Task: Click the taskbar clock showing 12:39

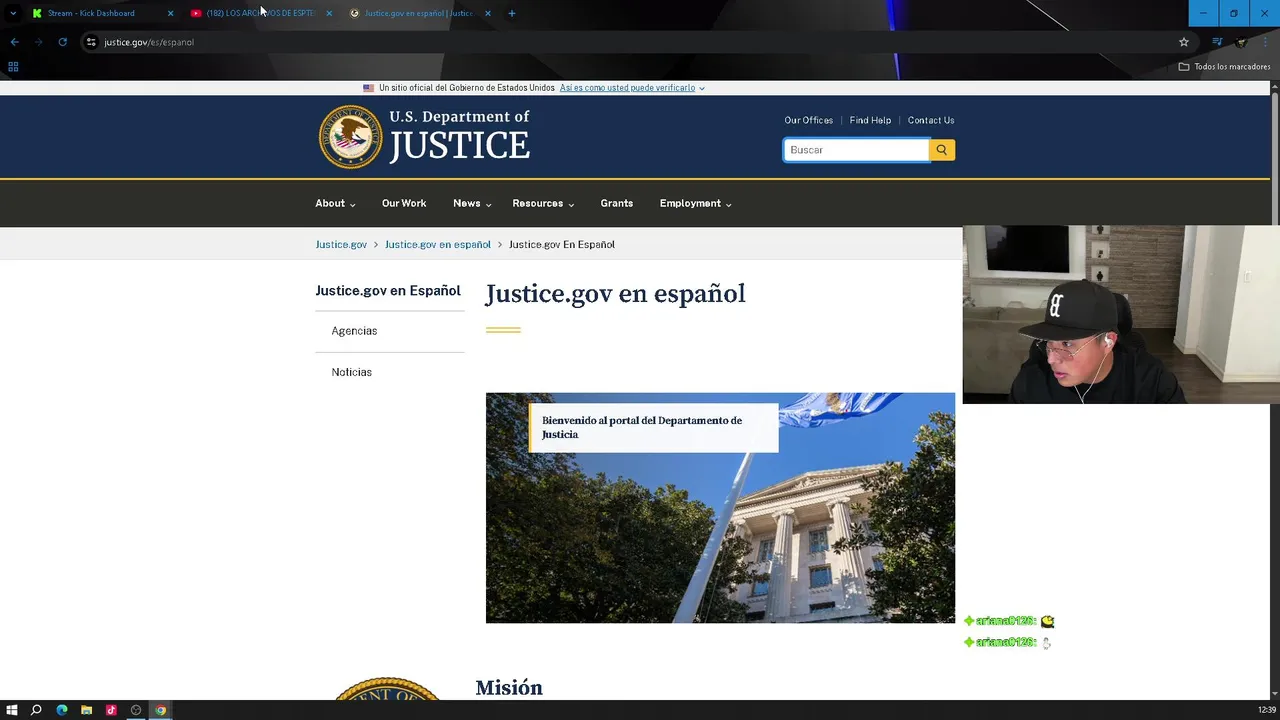Action: click(1266, 710)
